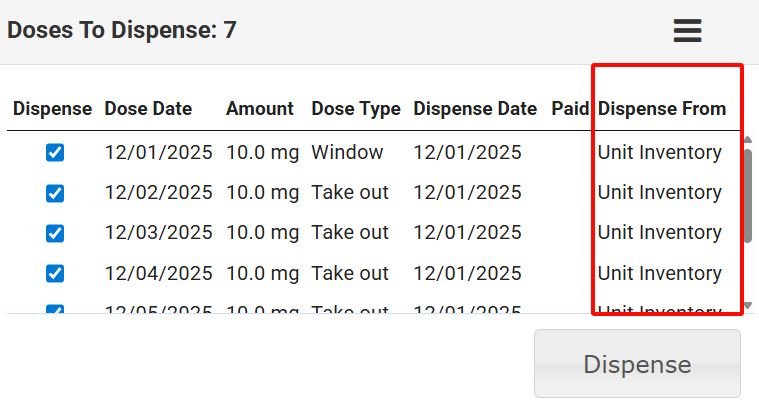Select the Dose Type column header

[356, 109]
